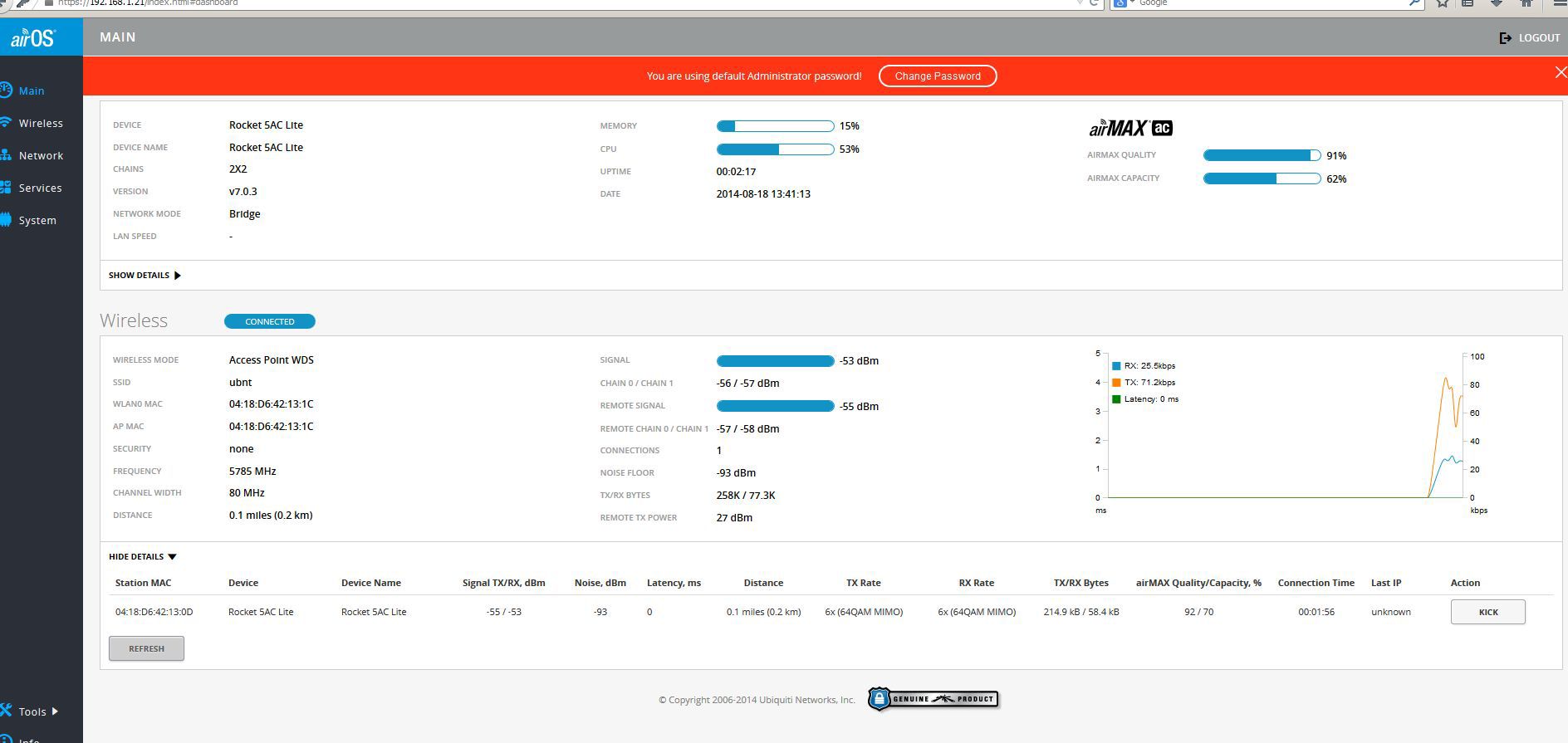
Task: Click the Latency, ms column header
Action: [x=674, y=583]
